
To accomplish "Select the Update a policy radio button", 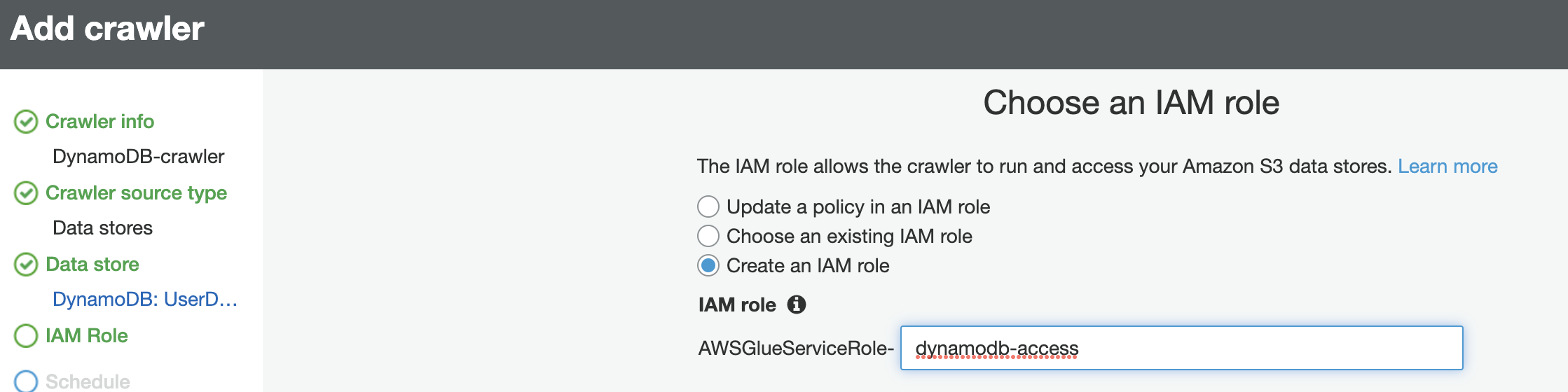I will click(708, 206).
